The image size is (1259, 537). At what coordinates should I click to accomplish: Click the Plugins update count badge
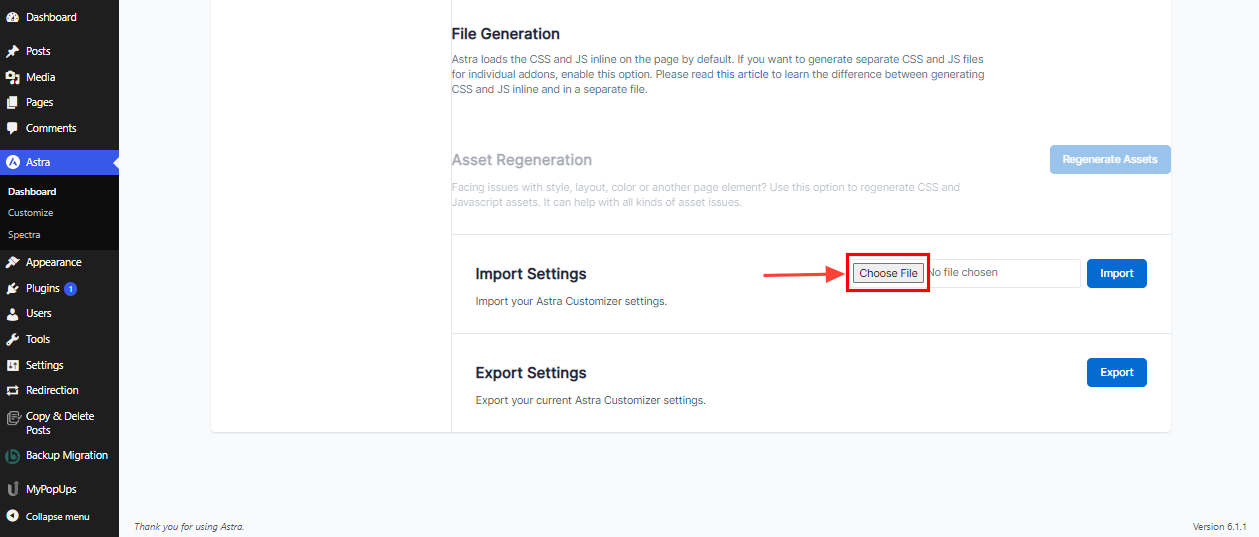click(70, 288)
